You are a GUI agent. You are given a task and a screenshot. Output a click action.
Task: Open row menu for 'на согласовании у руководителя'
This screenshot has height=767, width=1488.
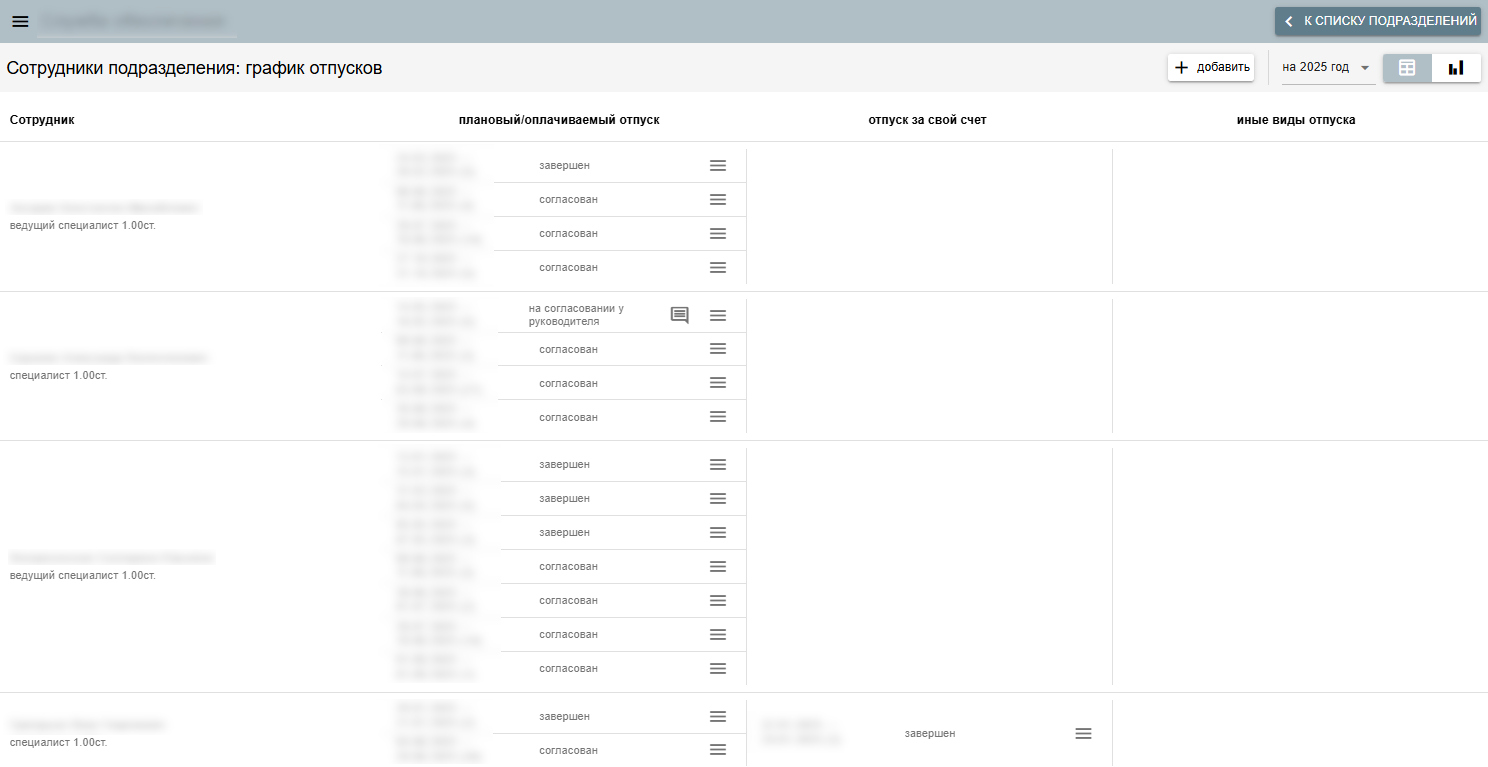pos(718,315)
